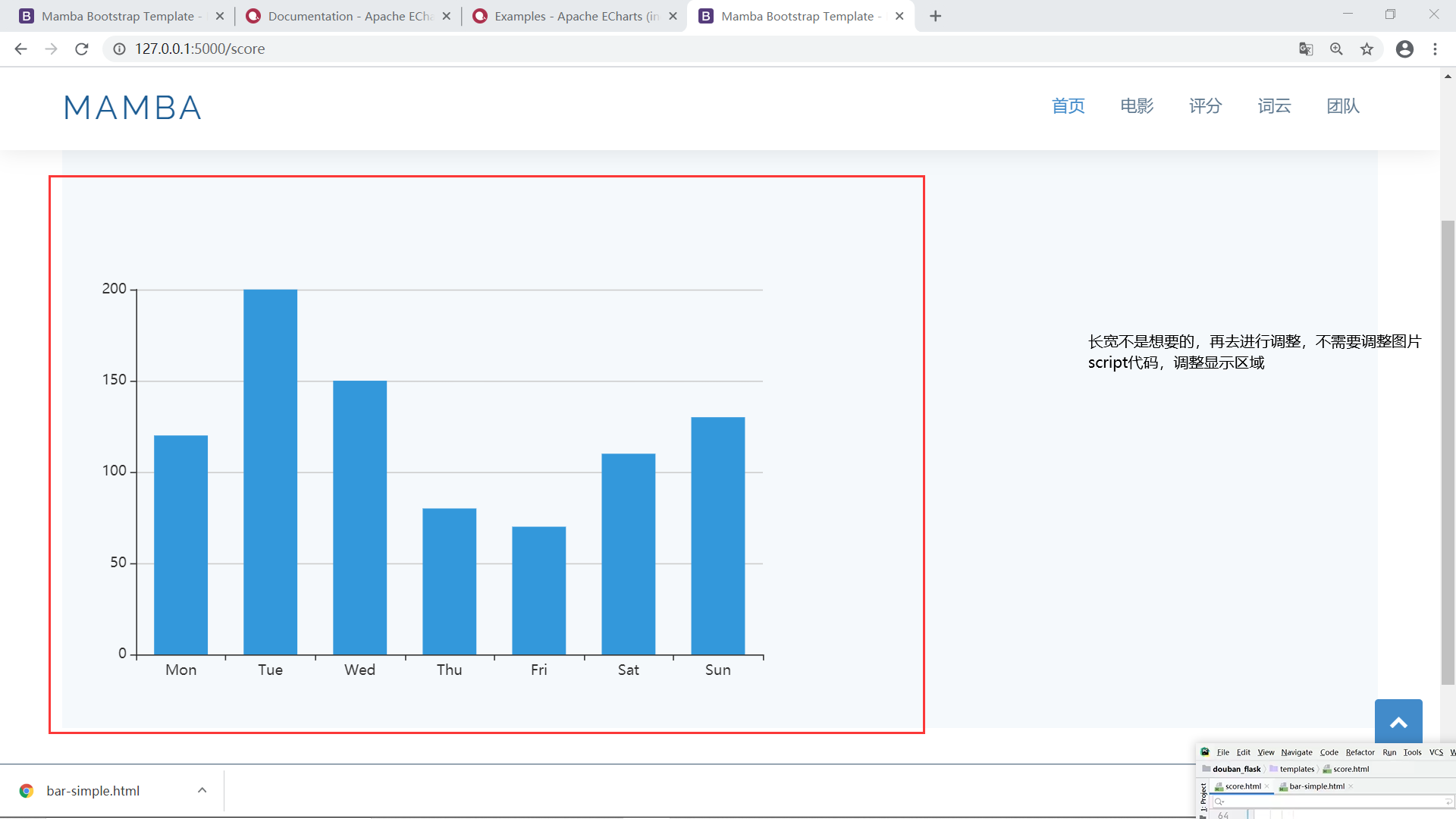This screenshot has width=1456, height=819.
Task: Click the Tue bar in the chart
Action: 270,470
